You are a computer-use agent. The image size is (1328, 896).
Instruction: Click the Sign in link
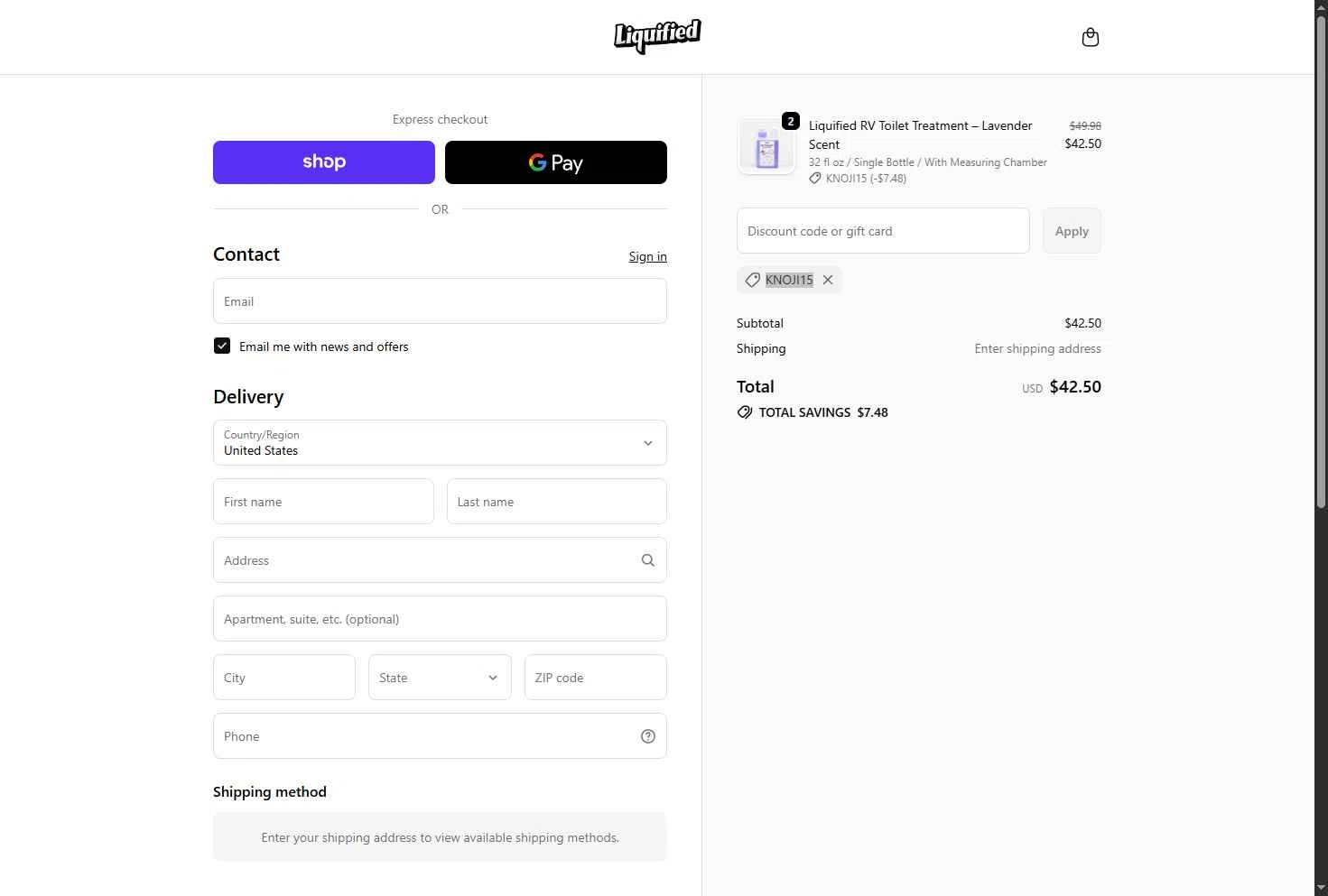click(x=647, y=256)
